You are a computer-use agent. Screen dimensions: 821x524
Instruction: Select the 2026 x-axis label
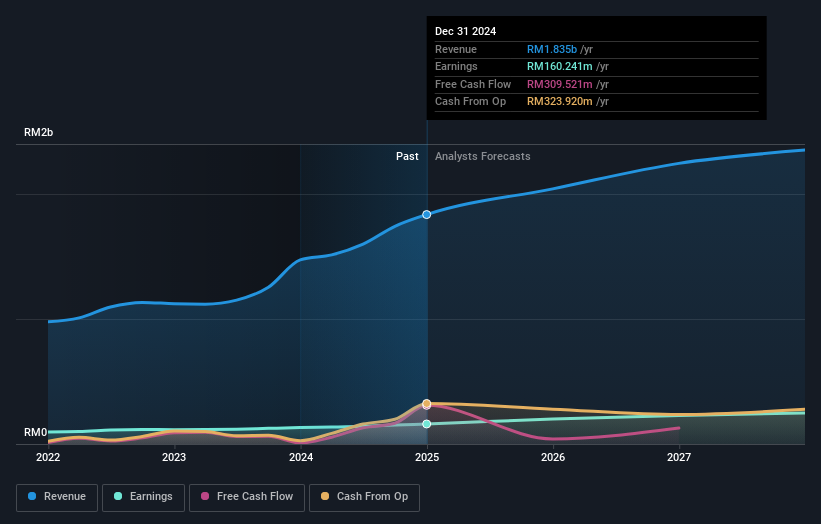pyautogui.click(x=553, y=457)
